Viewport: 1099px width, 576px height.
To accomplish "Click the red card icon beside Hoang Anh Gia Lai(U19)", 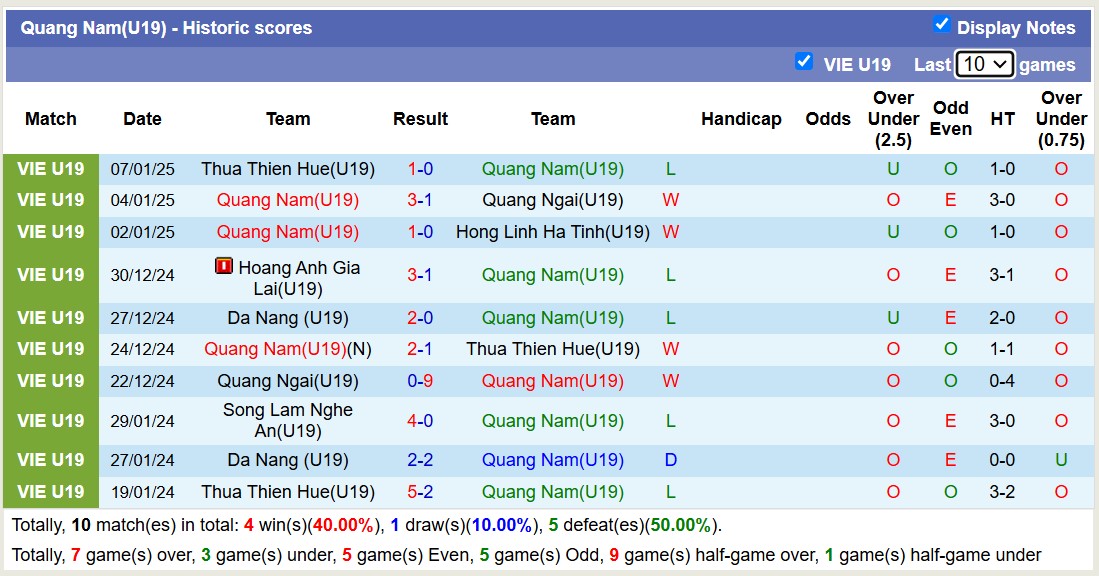I will 224,266.
